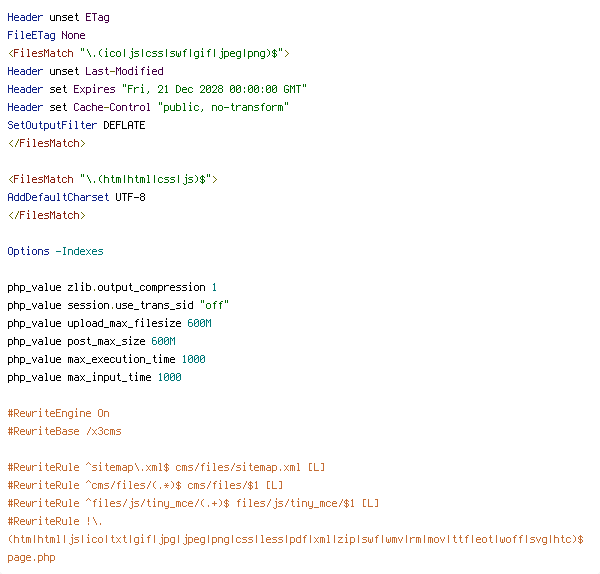
Task: Click the commented '#RewriteEngine On' line
Action: 59,414
